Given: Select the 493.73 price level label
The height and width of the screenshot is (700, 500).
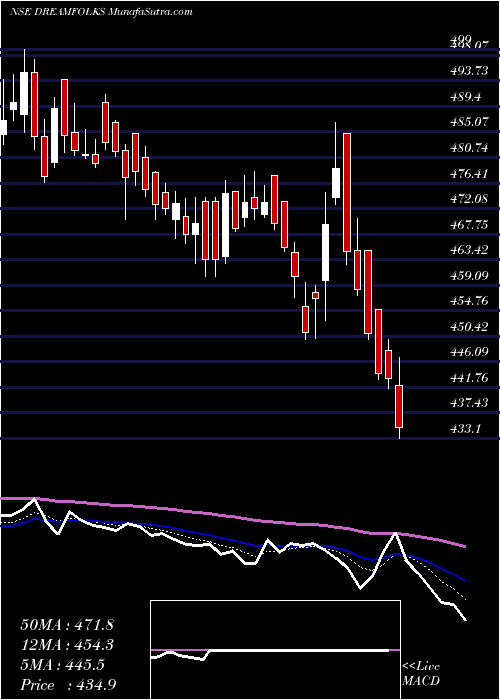Looking at the screenshot, I should [x=468, y=71].
